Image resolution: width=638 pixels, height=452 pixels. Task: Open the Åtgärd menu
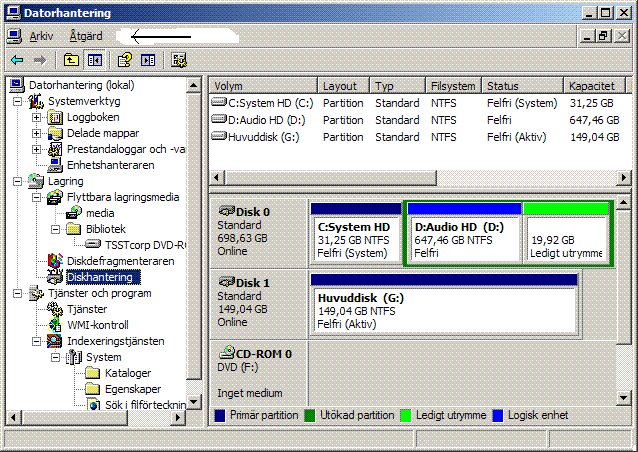click(86, 35)
